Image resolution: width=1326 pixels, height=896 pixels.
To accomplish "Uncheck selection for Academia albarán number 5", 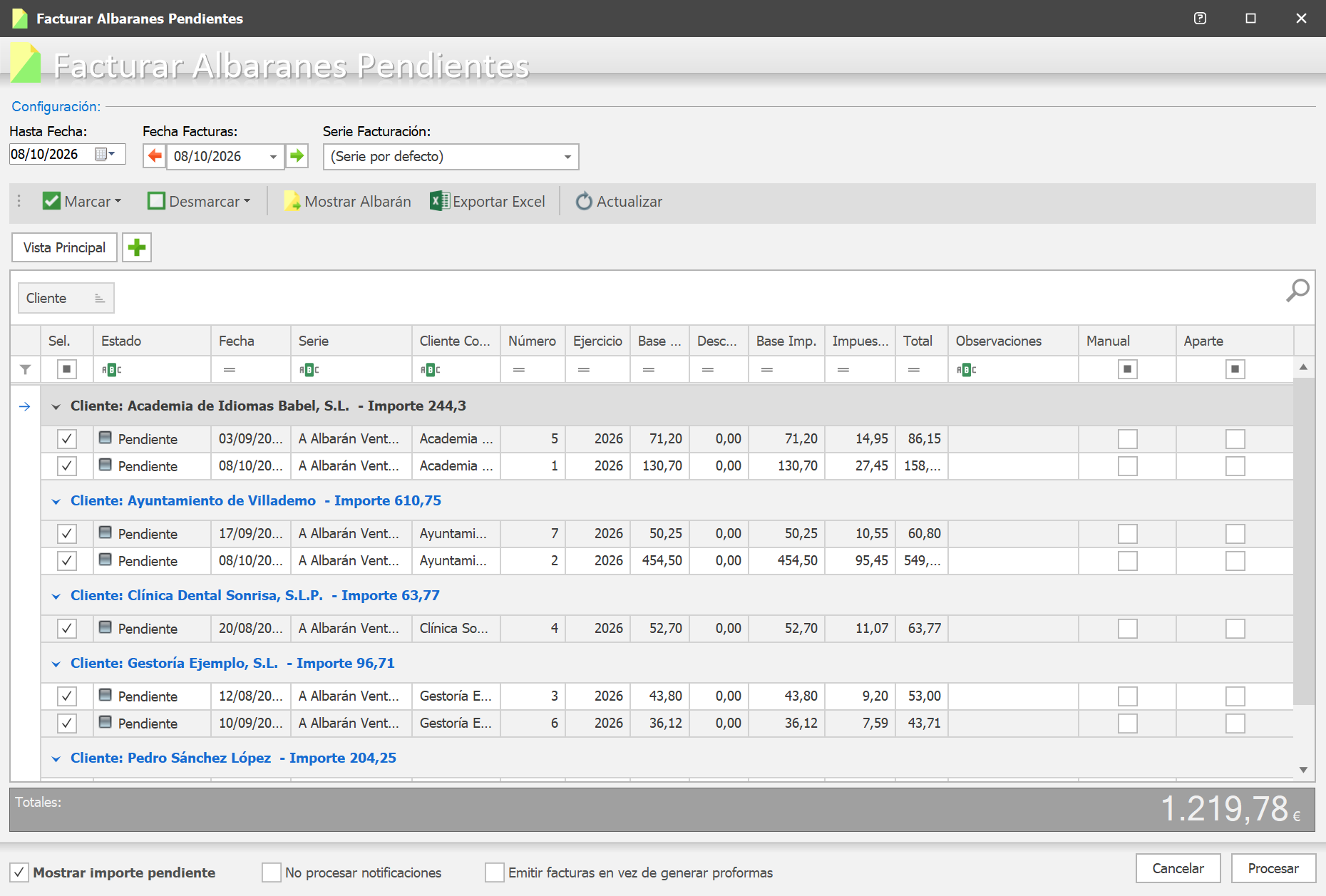I will (x=67, y=439).
